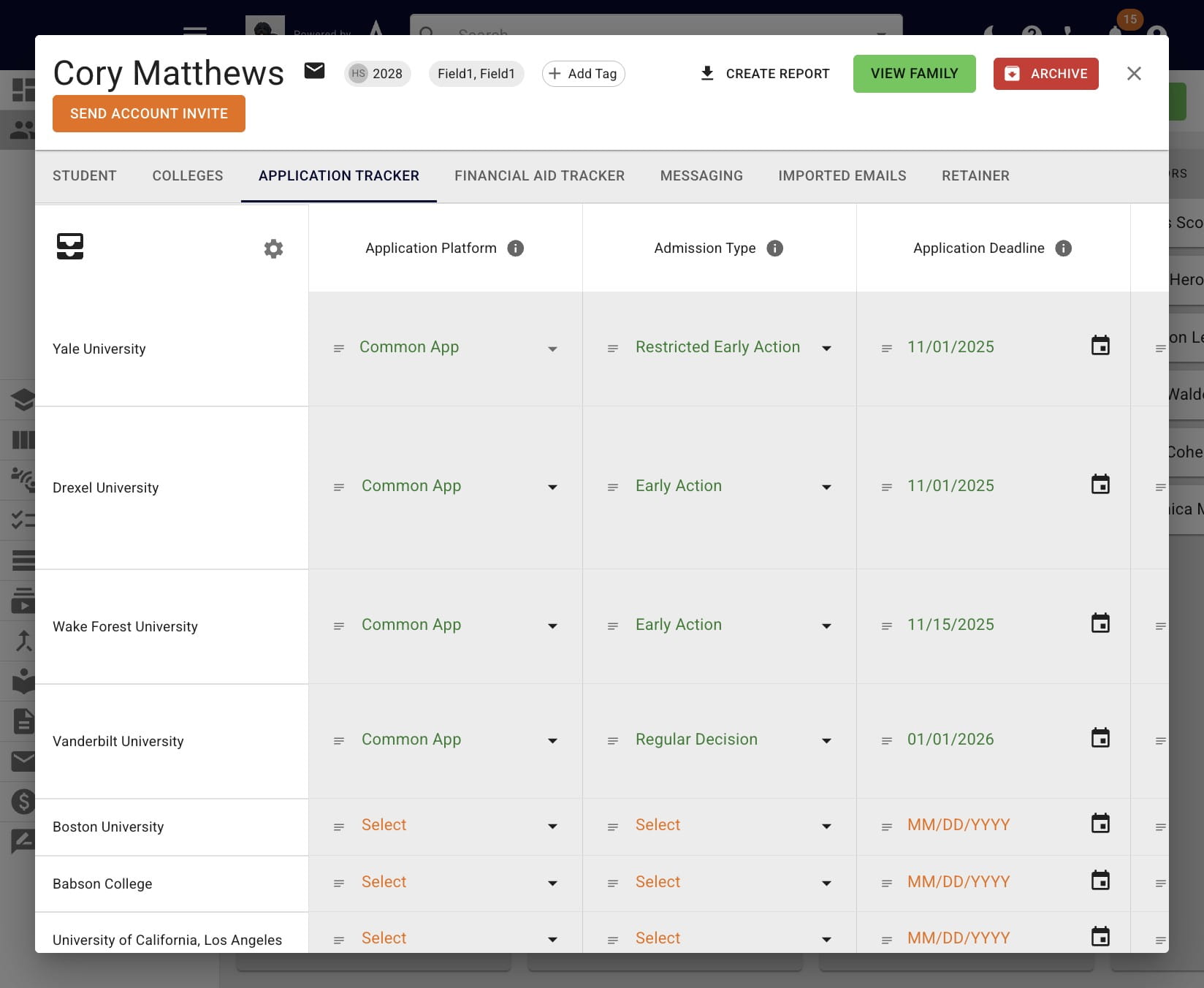Image resolution: width=1204 pixels, height=988 pixels.
Task: Click the note icon beside Vanderbilt's Regular Decision
Action: tap(613, 741)
